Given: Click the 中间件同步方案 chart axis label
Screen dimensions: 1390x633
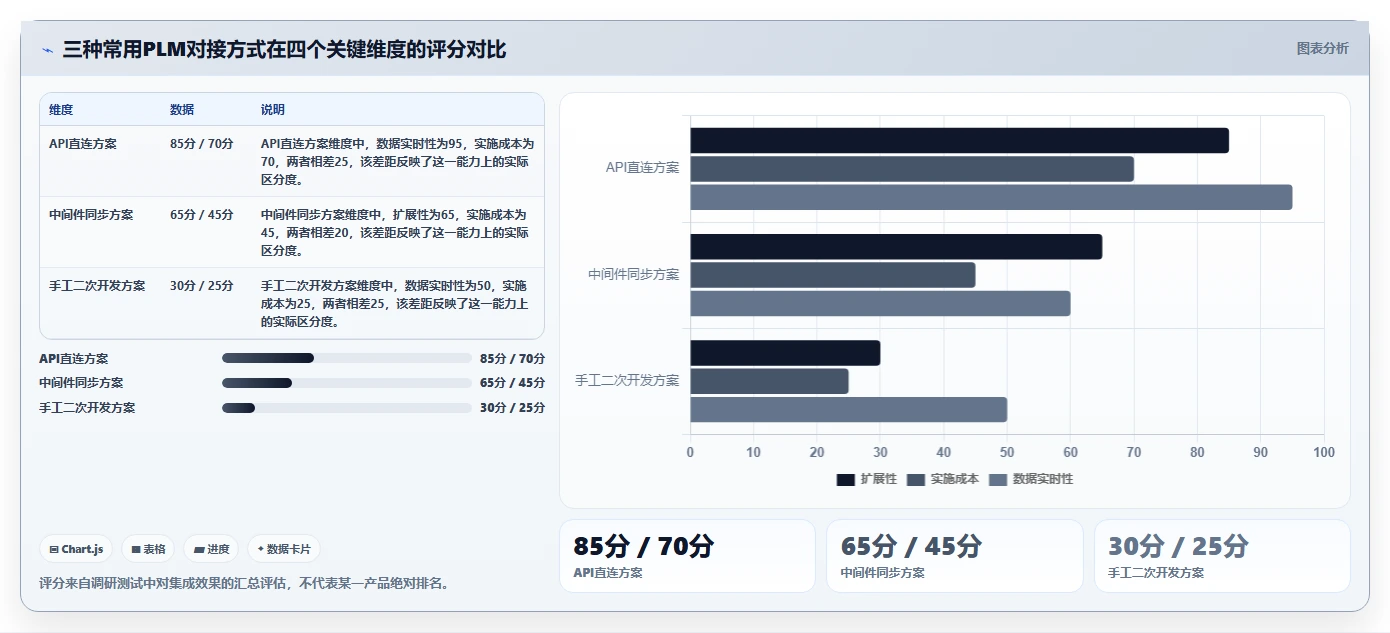Looking at the screenshot, I should [x=634, y=274].
